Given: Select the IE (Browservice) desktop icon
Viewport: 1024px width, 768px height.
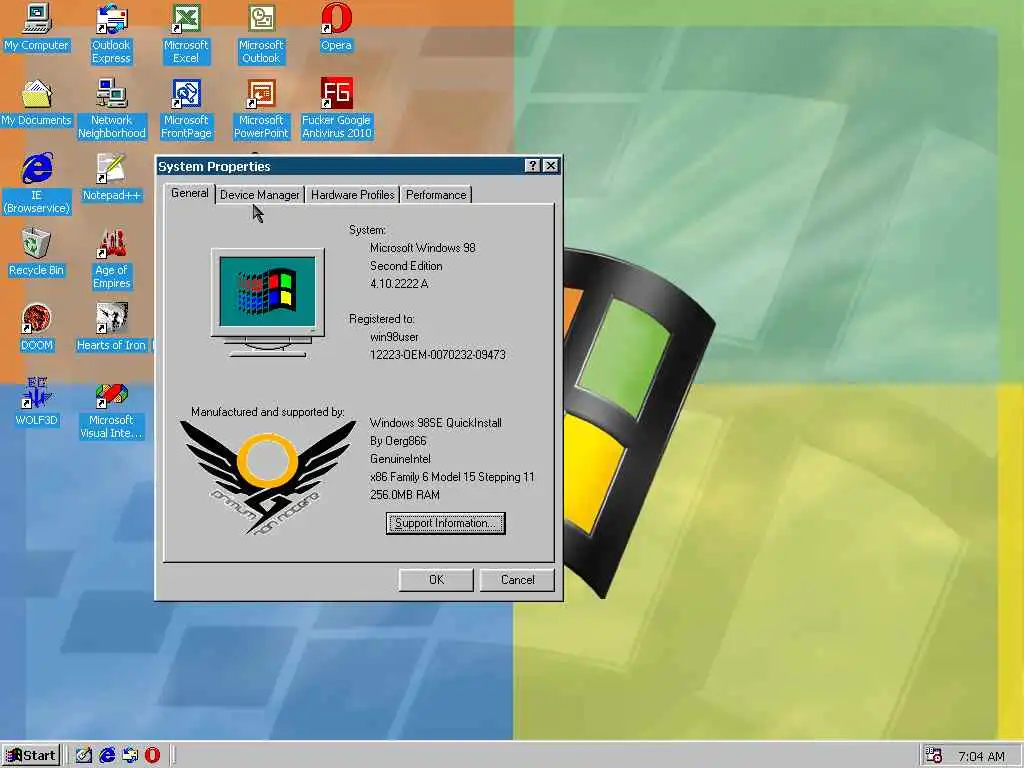Looking at the screenshot, I should [x=37, y=184].
